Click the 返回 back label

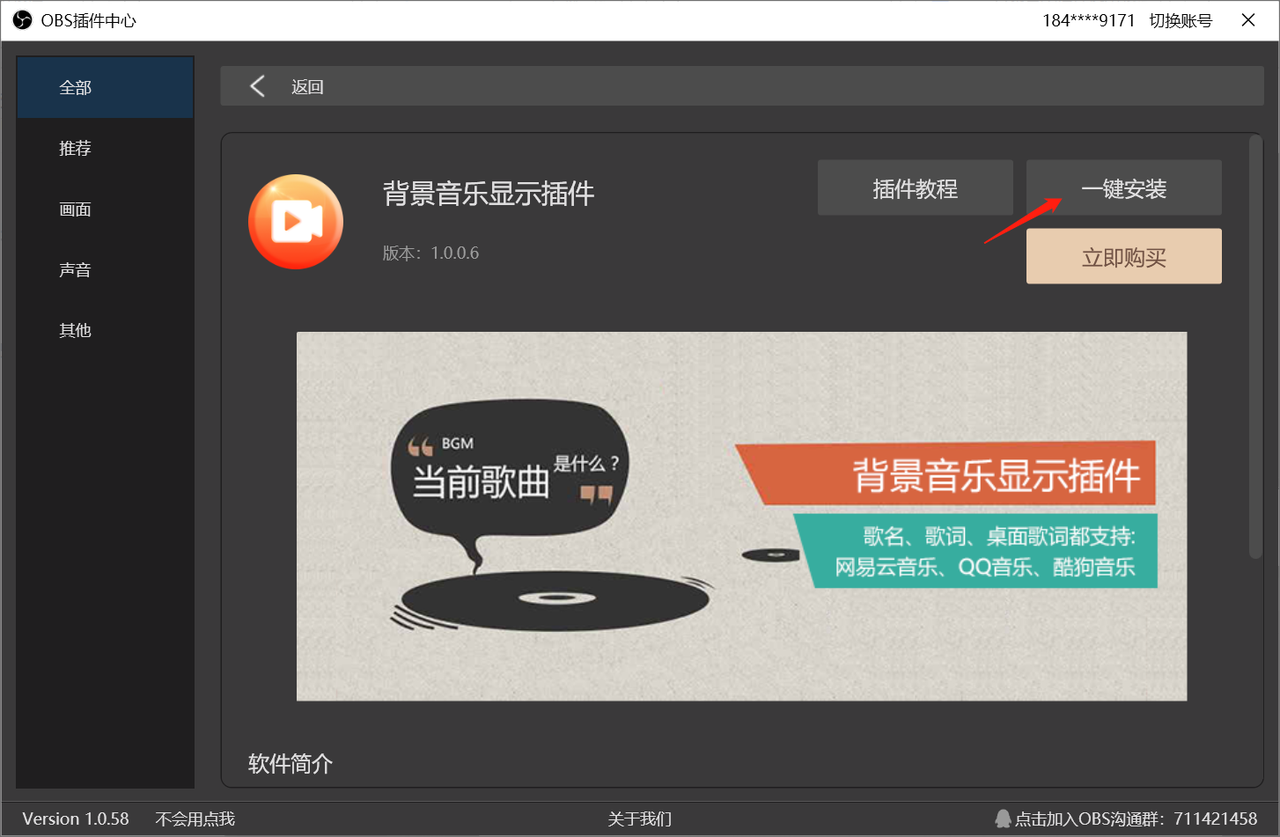click(x=308, y=87)
